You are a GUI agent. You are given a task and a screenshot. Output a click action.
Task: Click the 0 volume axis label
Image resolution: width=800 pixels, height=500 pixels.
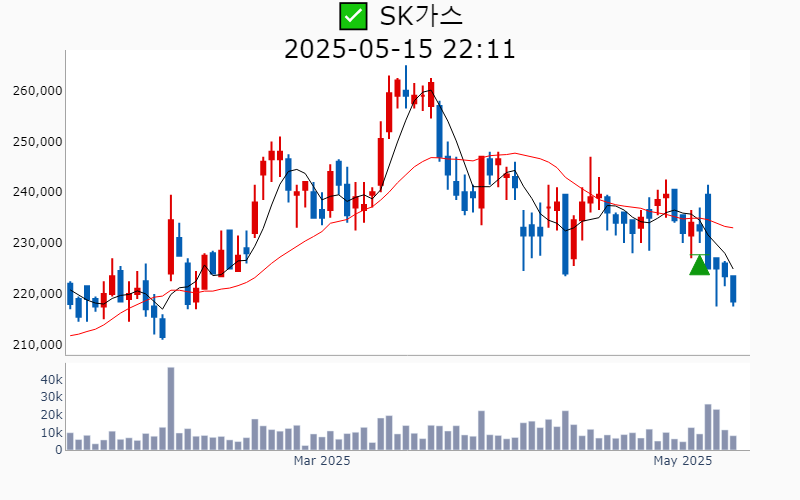(x=59, y=450)
